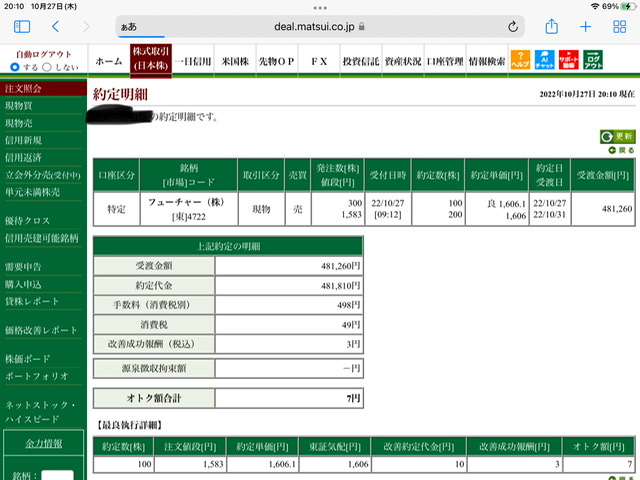This screenshot has width=640, height=480.
Task: Open the 情報検索 tab
Action: [487, 61]
